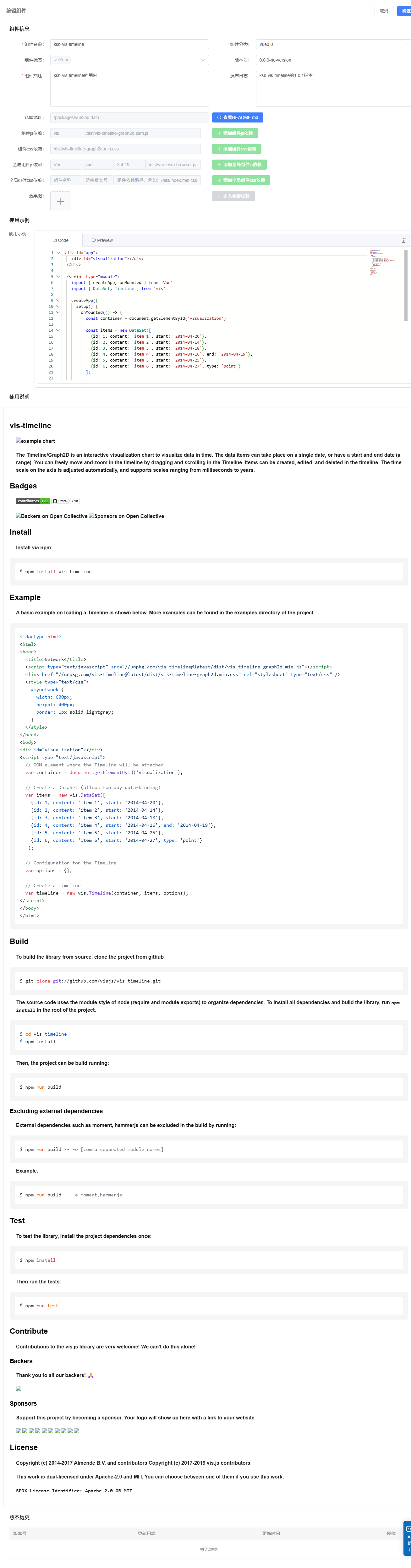Switch to the Preview tab
This screenshot has height=1568, width=411.
(102, 241)
